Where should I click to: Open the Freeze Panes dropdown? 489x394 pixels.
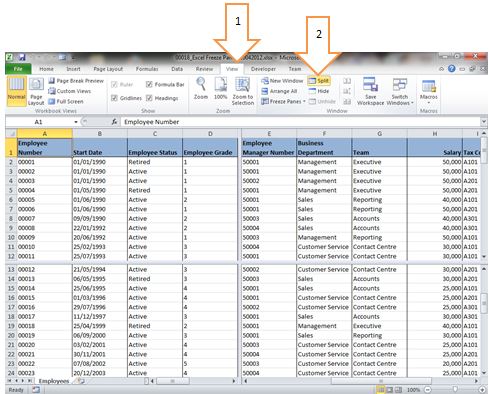(284, 101)
